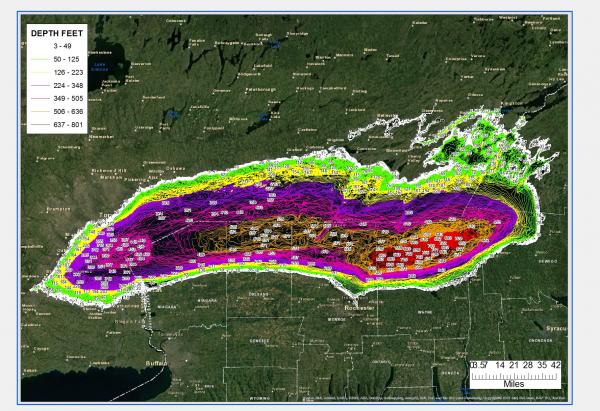Click the 42 mark on scale bar

(556, 366)
